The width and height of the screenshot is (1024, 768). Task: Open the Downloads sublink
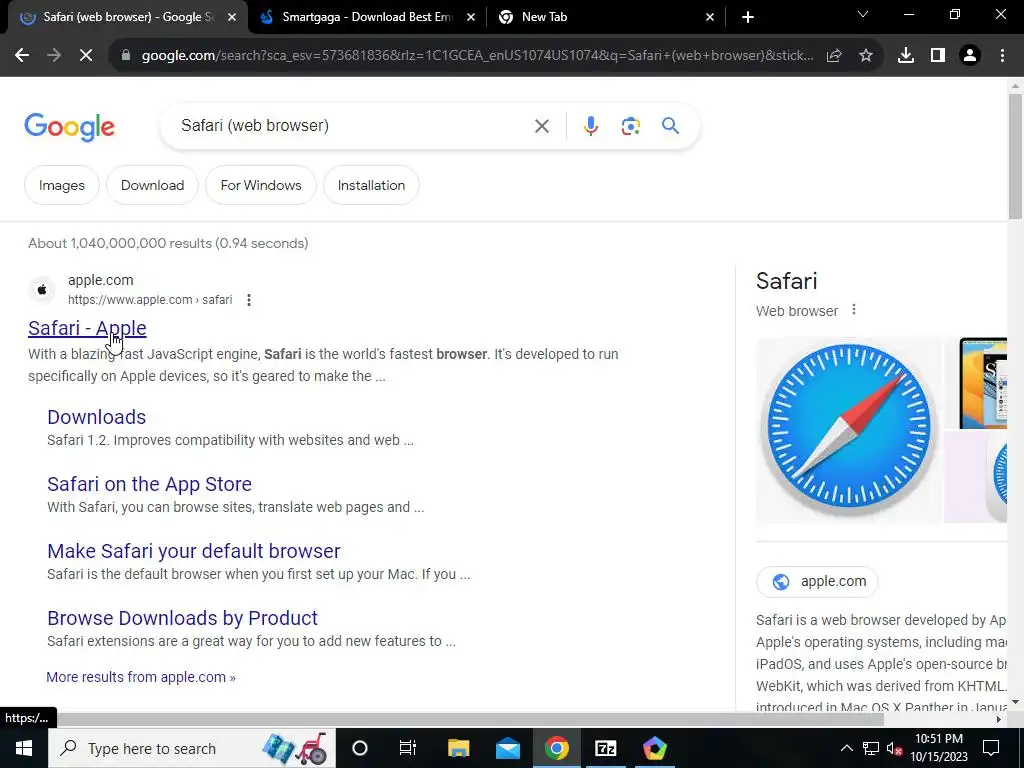click(x=97, y=417)
